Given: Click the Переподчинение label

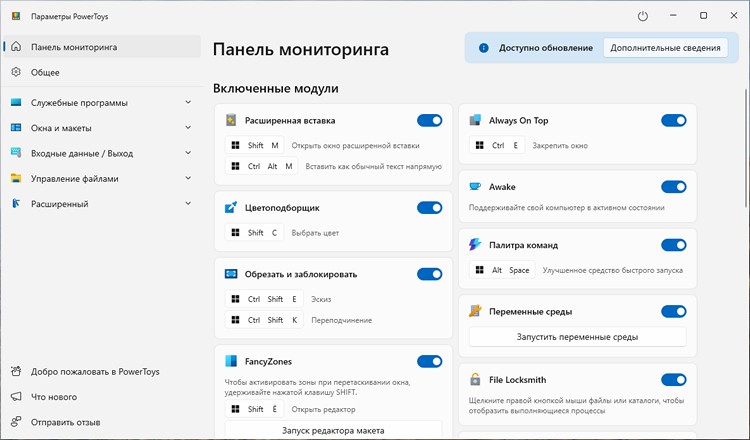Looking at the screenshot, I should click(342, 320).
